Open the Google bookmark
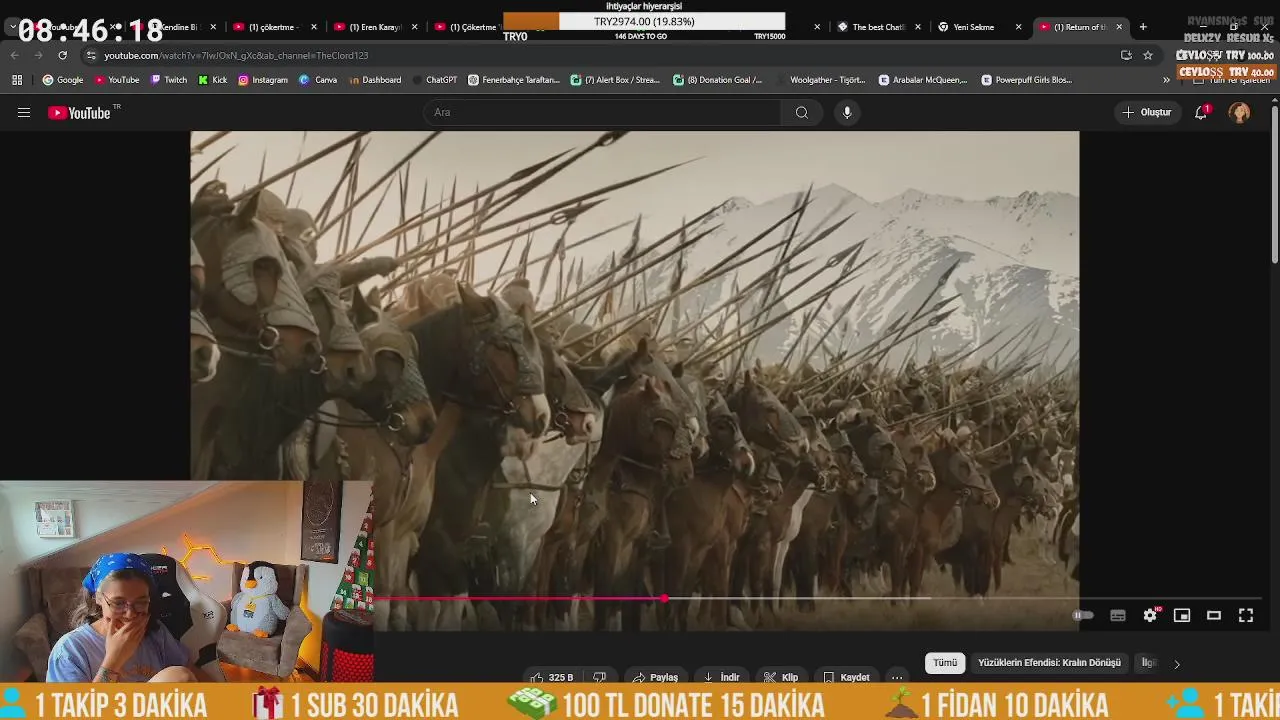 [63, 80]
